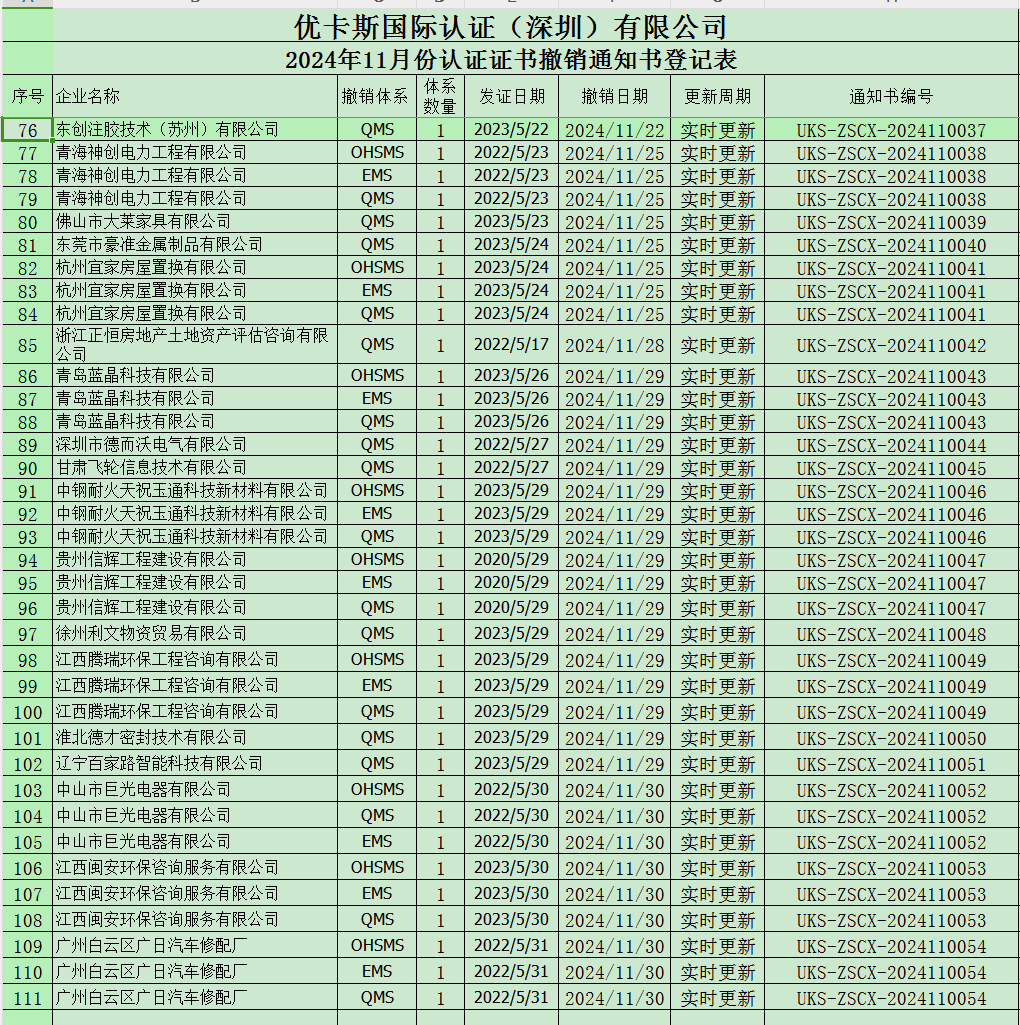Select UKS-ZSCX-2024110038 in row 79
Viewport: 1020px width, 1025px height.
point(891,199)
